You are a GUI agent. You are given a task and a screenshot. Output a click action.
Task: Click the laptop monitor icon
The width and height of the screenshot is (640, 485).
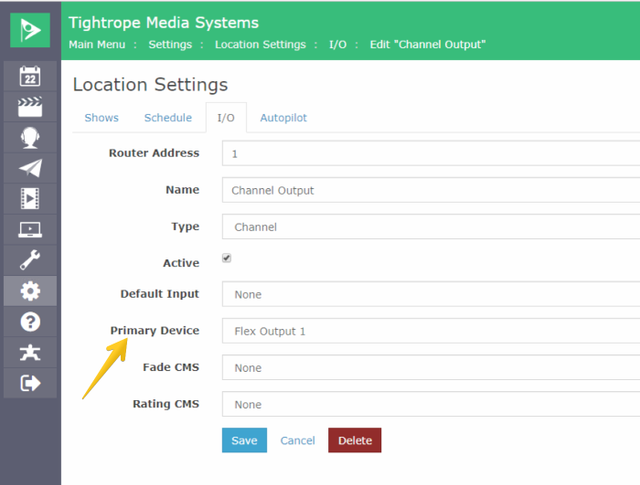[30, 229]
